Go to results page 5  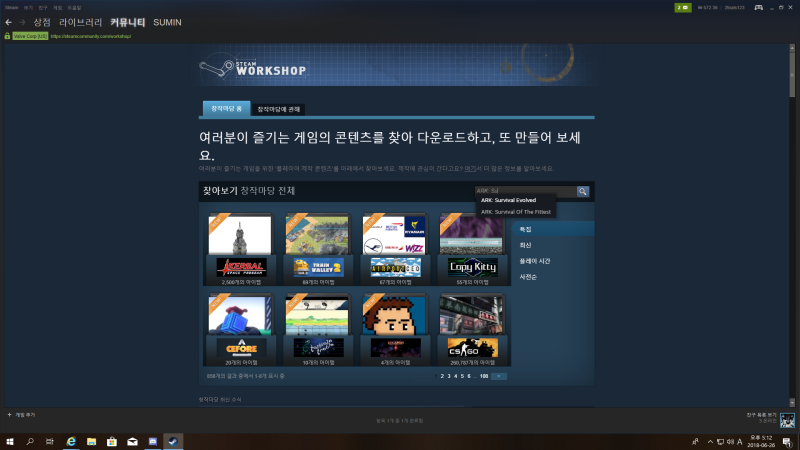(x=462, y=376)
